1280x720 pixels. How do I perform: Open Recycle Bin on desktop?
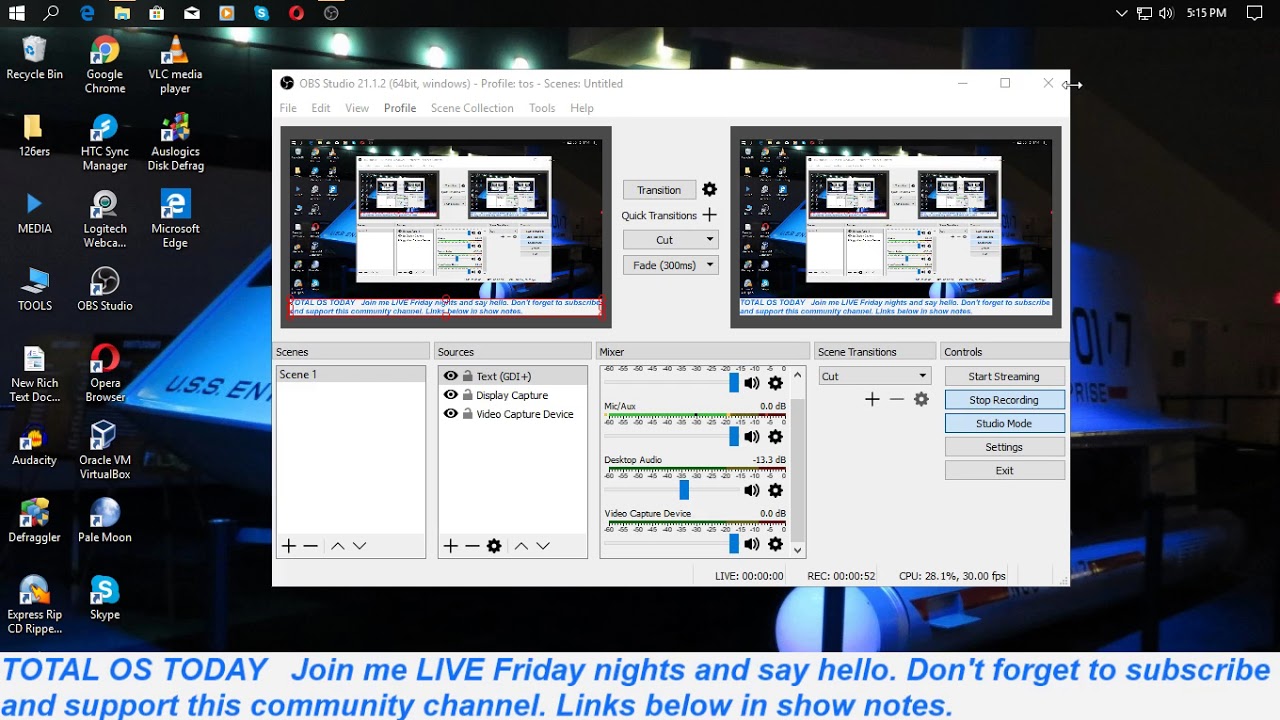click(x=35, y=58)
